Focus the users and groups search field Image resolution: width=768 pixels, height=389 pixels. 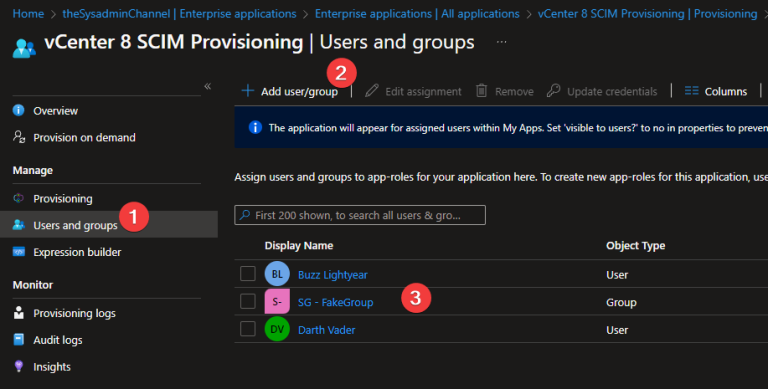click(x=360, y=215)
